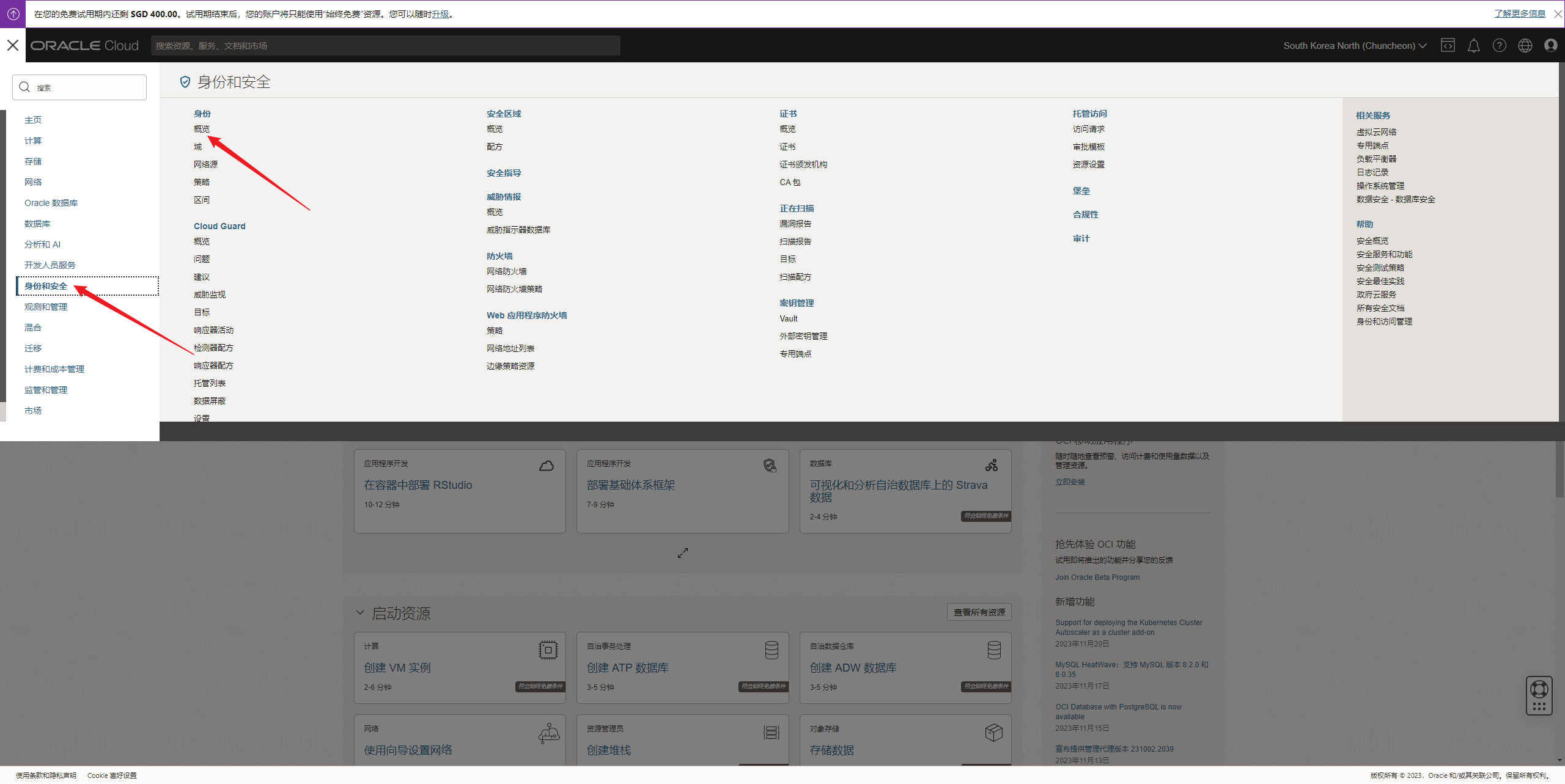Select 身份和安全 in the left menu

[x=46, y=286]
